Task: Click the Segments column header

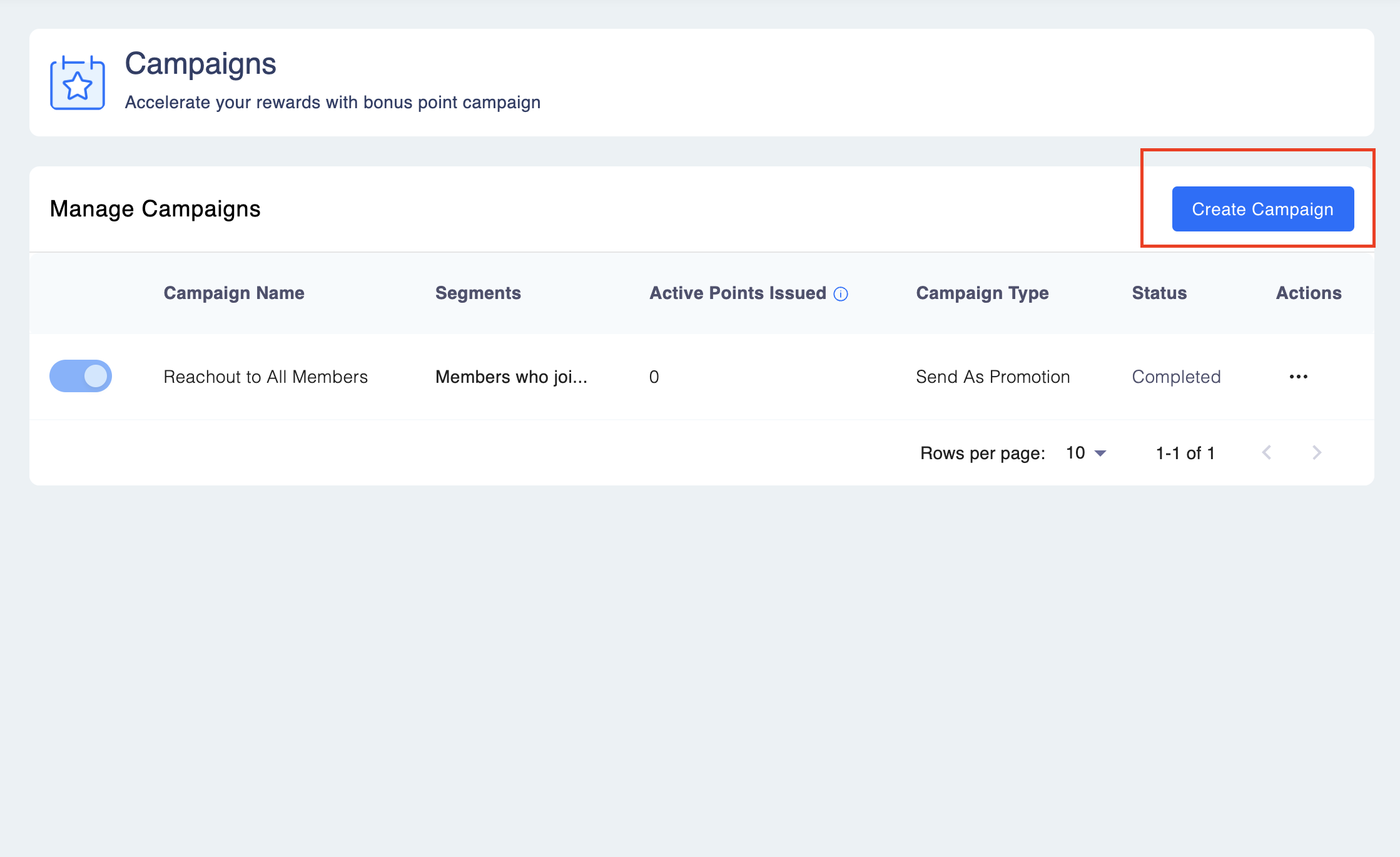Action: 478,293
